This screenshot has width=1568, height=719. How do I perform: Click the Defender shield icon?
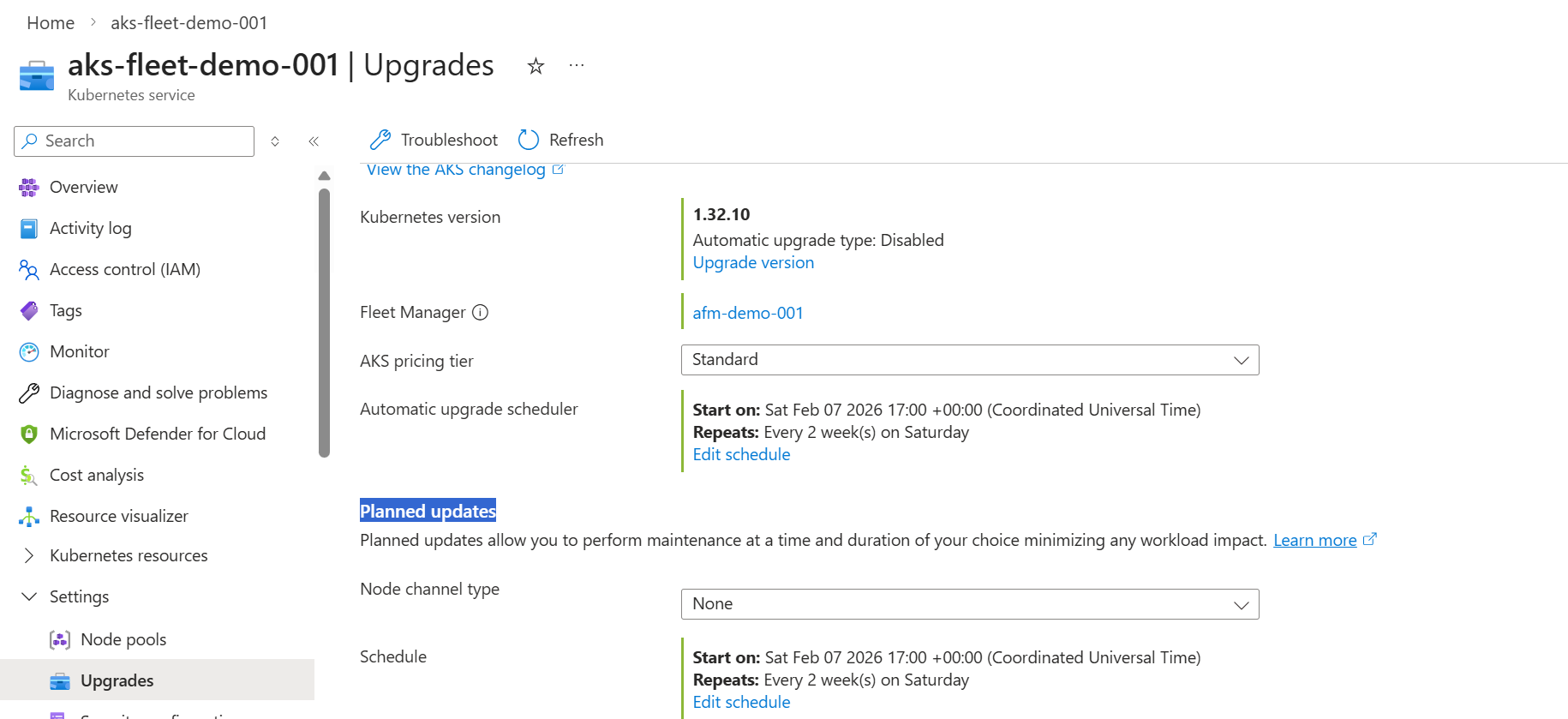pyautogui.click(x=29, y=434)
